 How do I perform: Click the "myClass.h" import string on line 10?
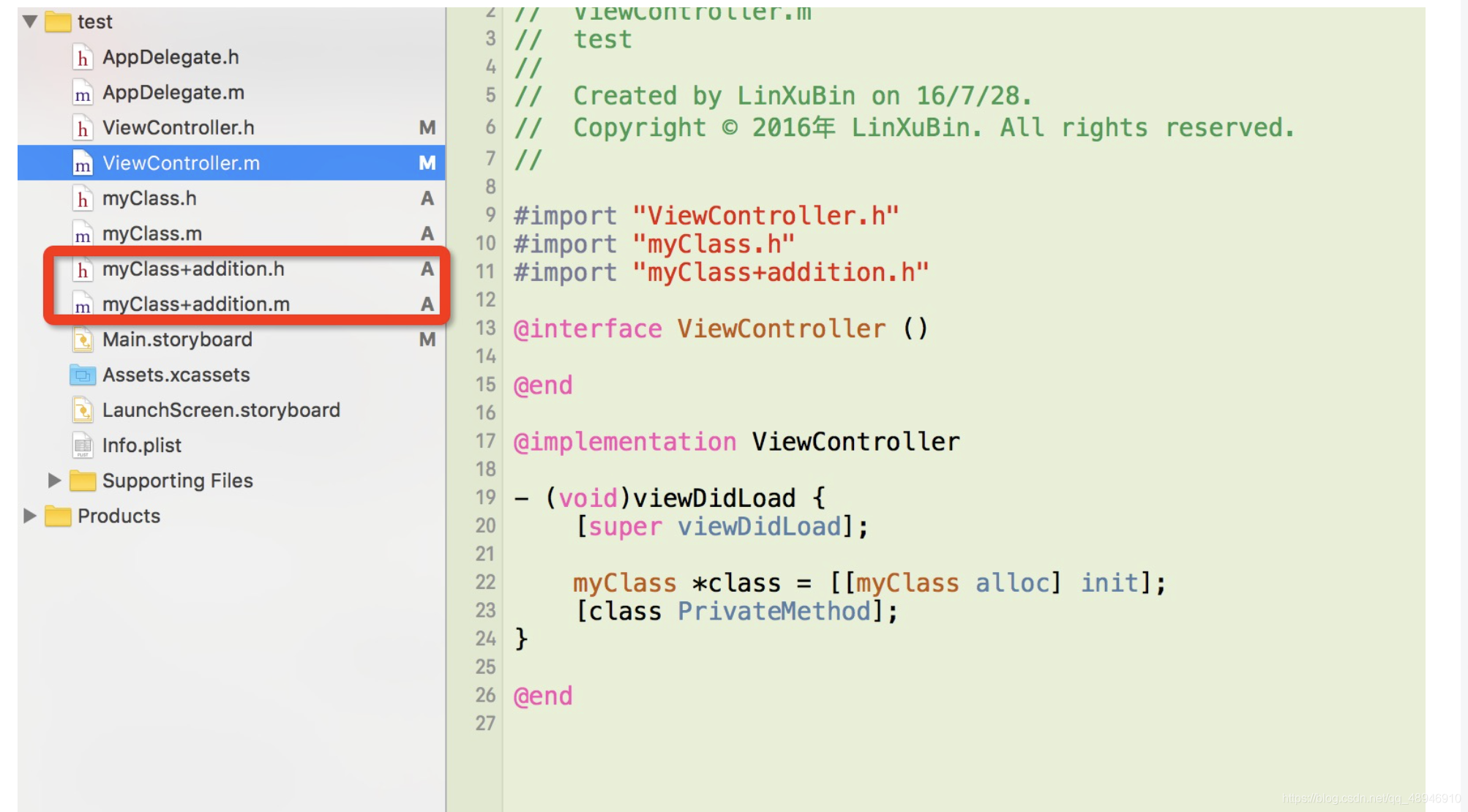tap(714, 244)
